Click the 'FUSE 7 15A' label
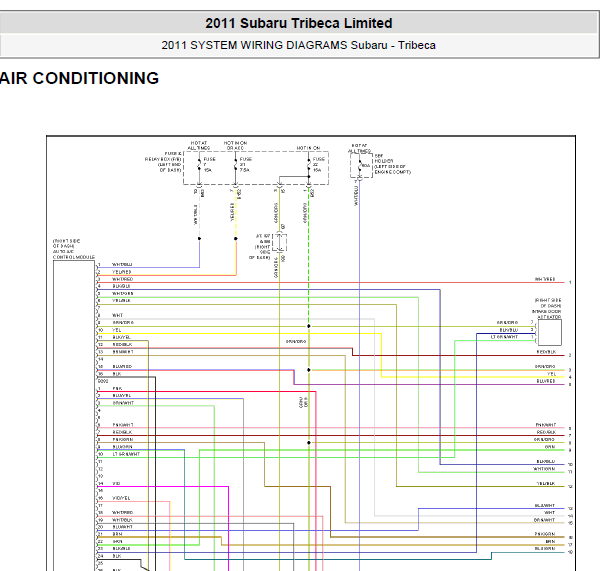 209,165
